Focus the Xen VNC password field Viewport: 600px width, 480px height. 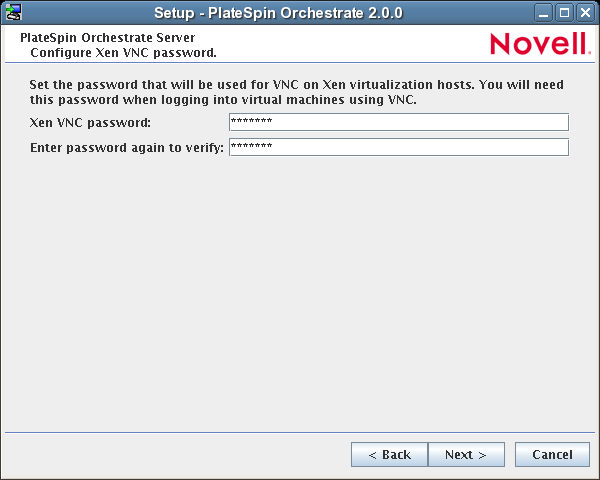tap(398, 122)
